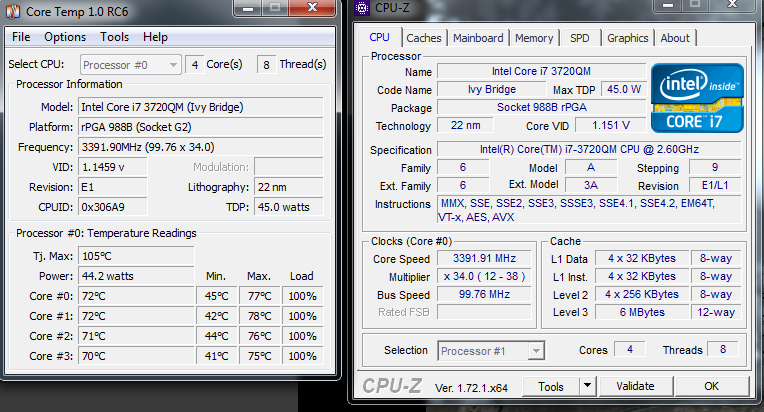The image size is (764, 412).
Task: Click the Specification field i7-3720QM CPU @ 2.60GHz
Action: [x=589, y=149]
